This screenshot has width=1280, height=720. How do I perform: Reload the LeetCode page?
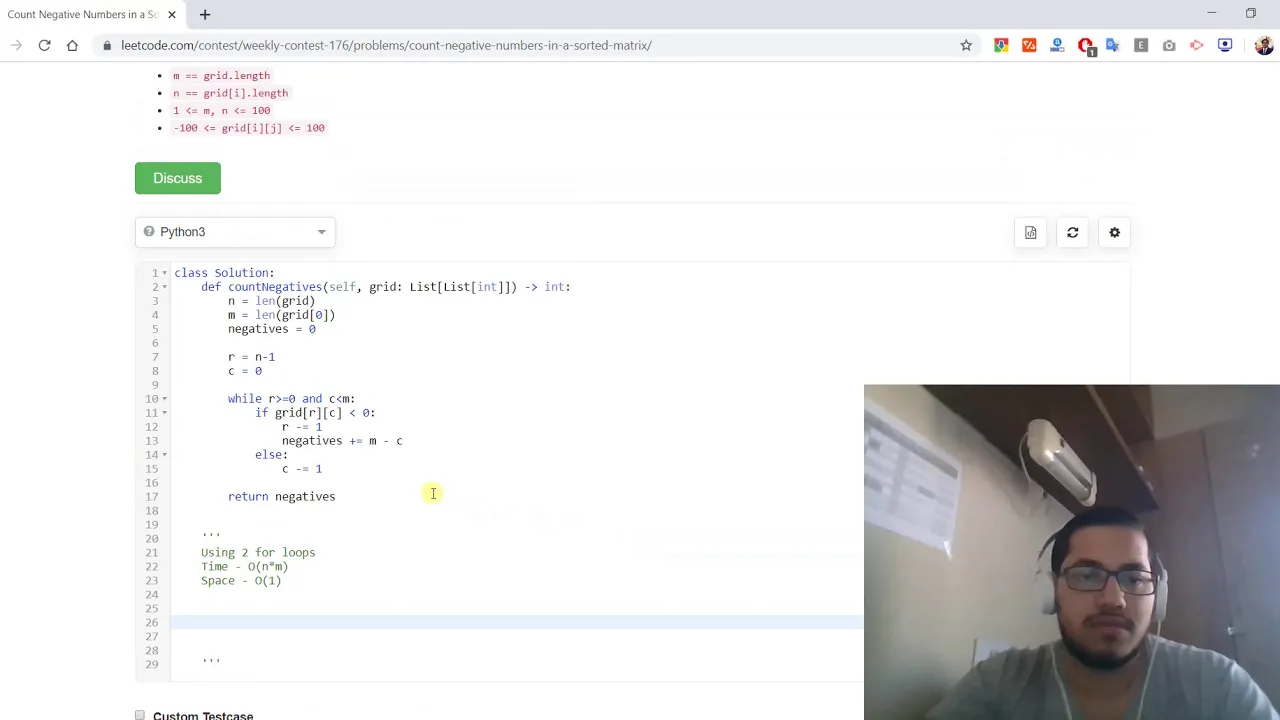[x=44, y=45]
